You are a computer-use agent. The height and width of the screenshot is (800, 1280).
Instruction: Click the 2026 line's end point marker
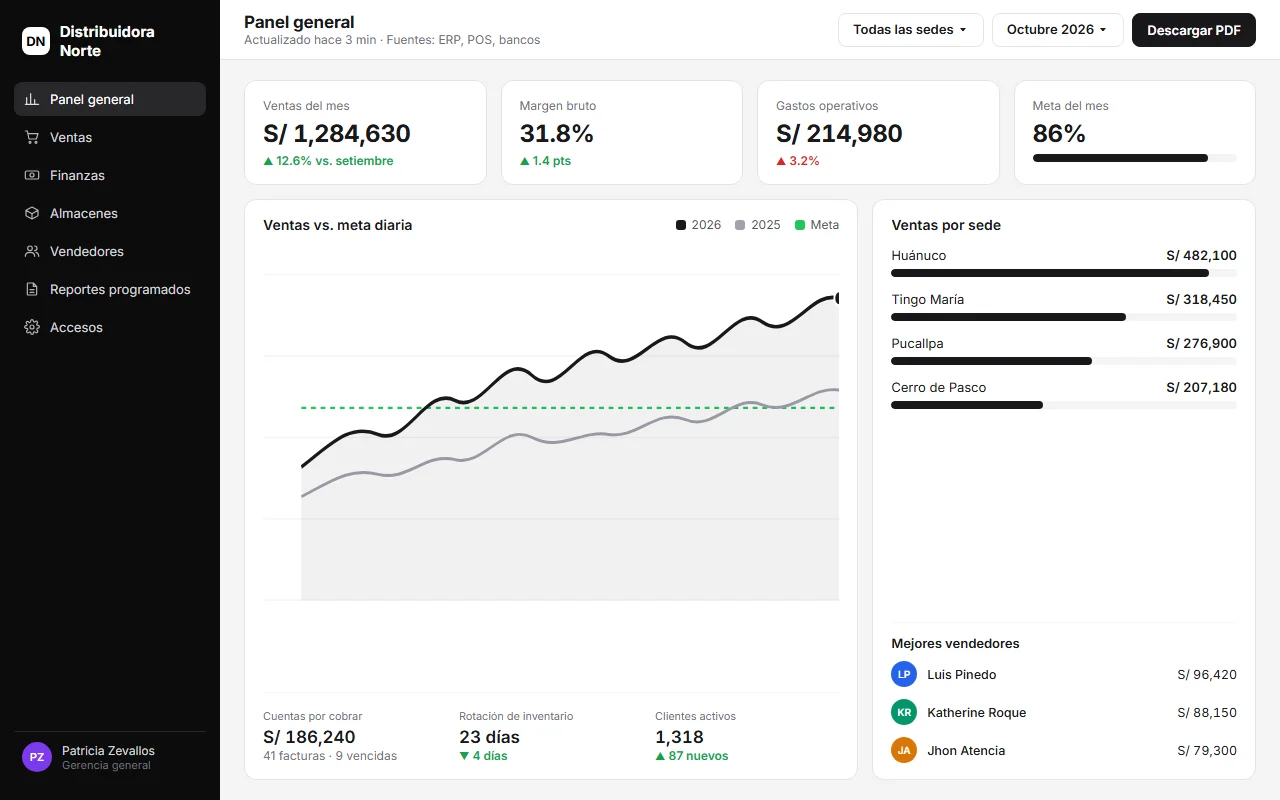pos(838,298)
